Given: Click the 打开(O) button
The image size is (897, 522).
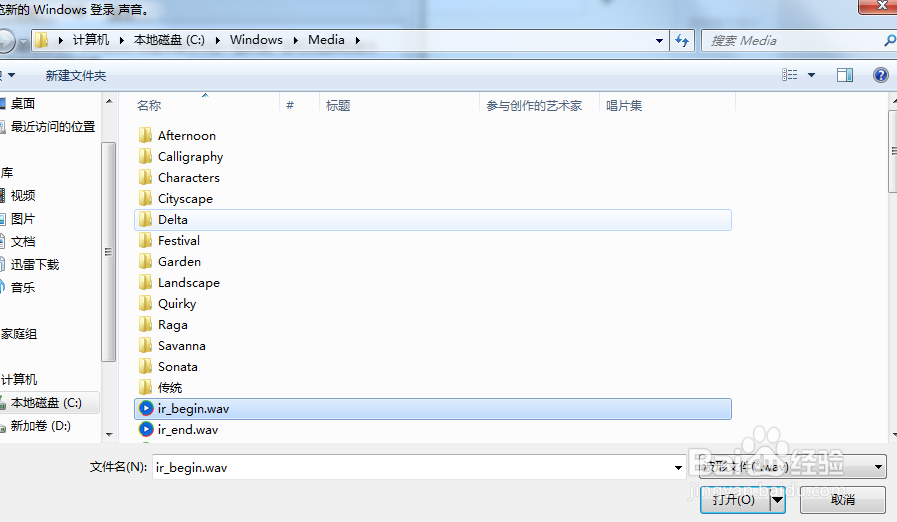Looking at the screenshot, I should (735, 500).
